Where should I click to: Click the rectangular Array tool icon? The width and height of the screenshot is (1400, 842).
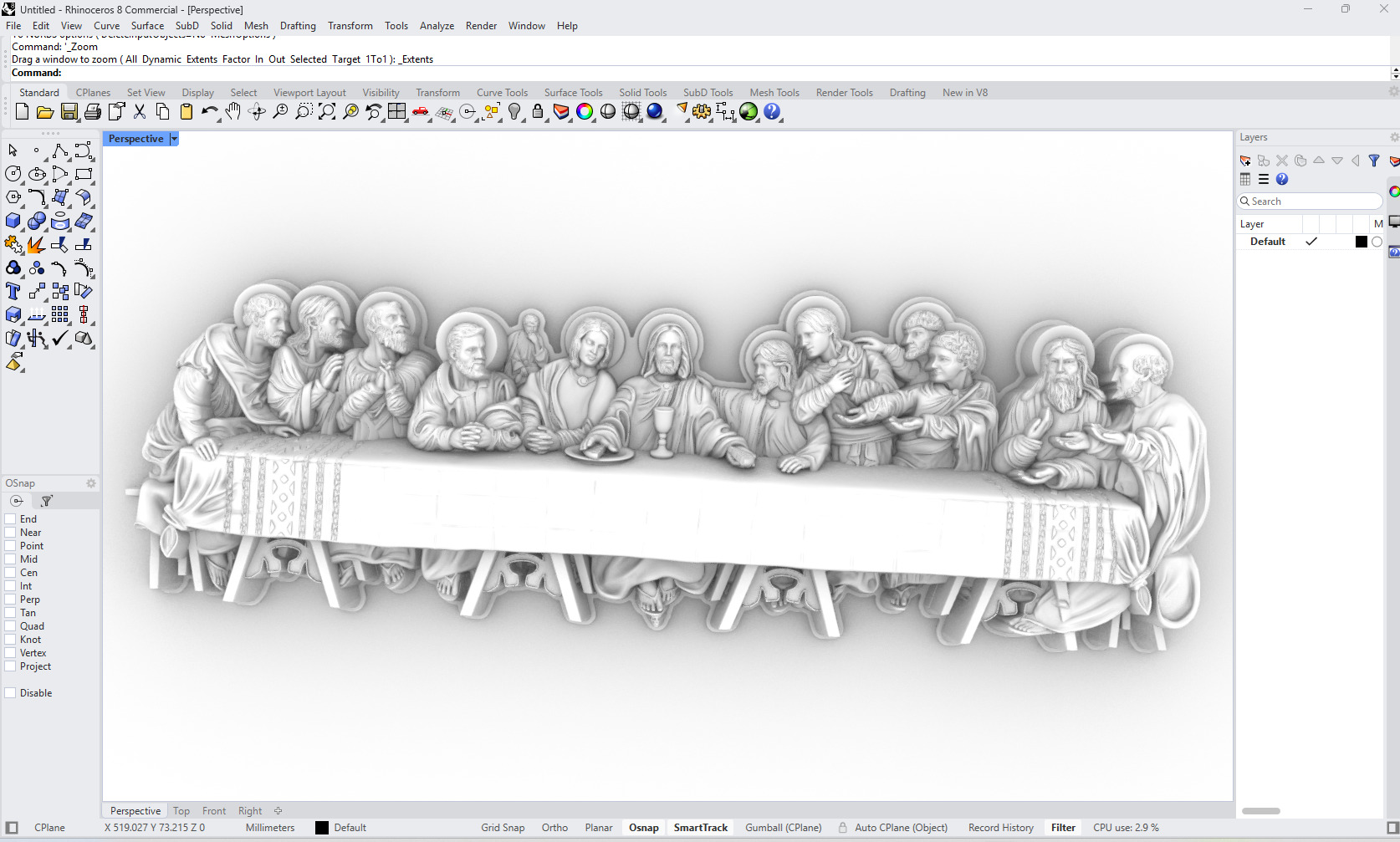point(60,314)
